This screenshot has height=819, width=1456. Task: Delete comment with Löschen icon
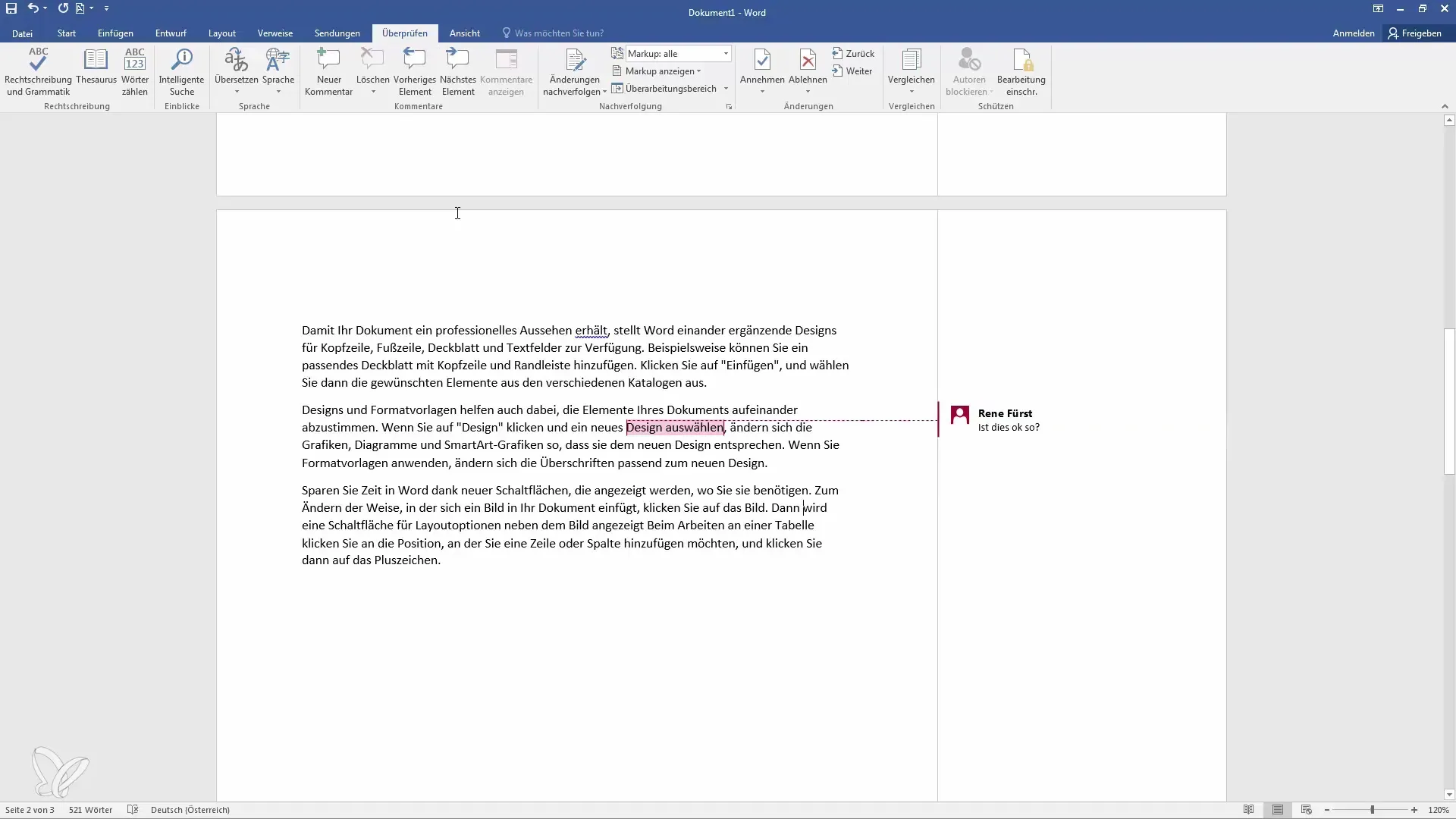coord(372,61)
